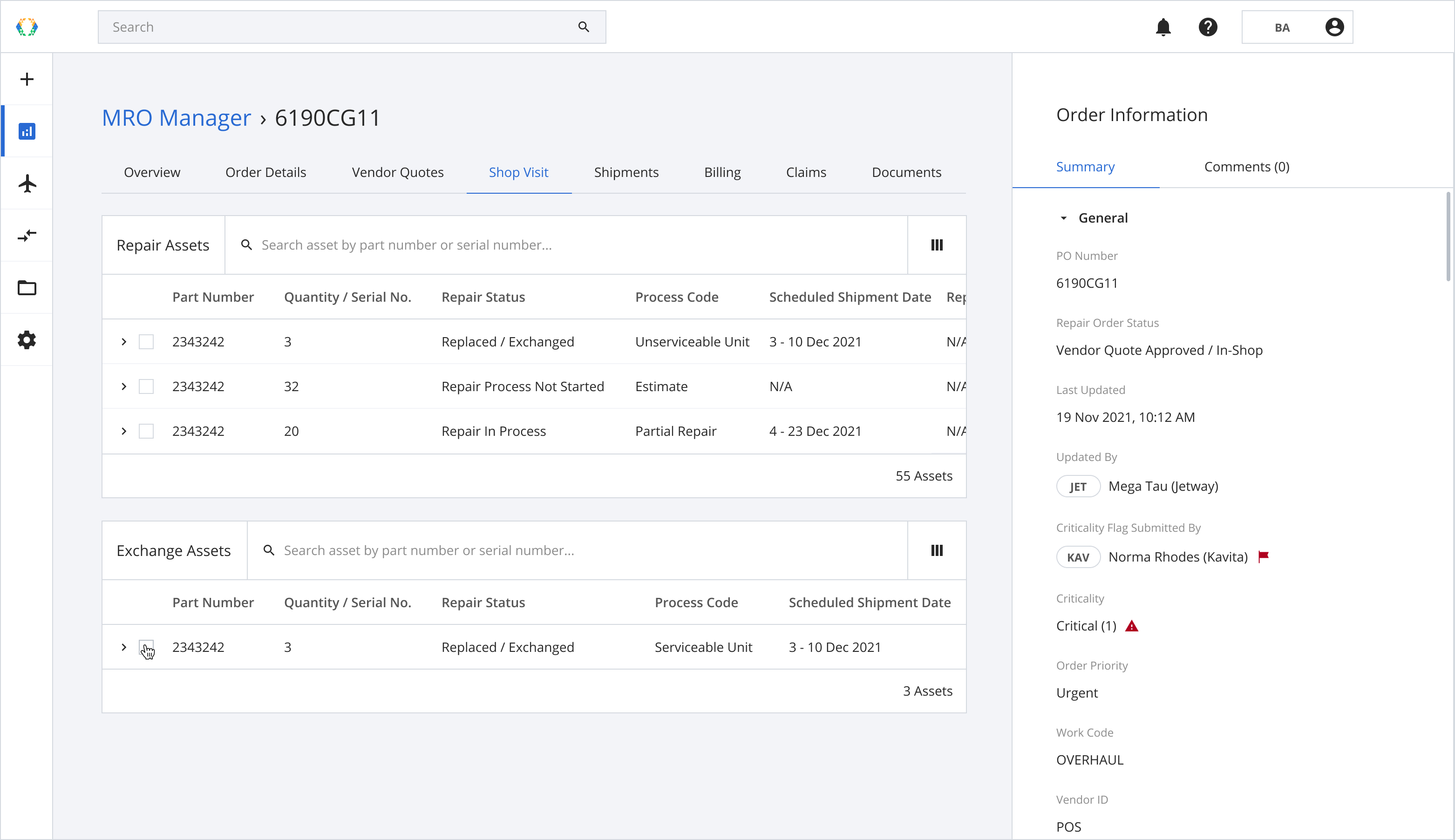Open the dashboard chart icon in sidebar
The image size is (1455, 840).
click(x=27, y=131)
